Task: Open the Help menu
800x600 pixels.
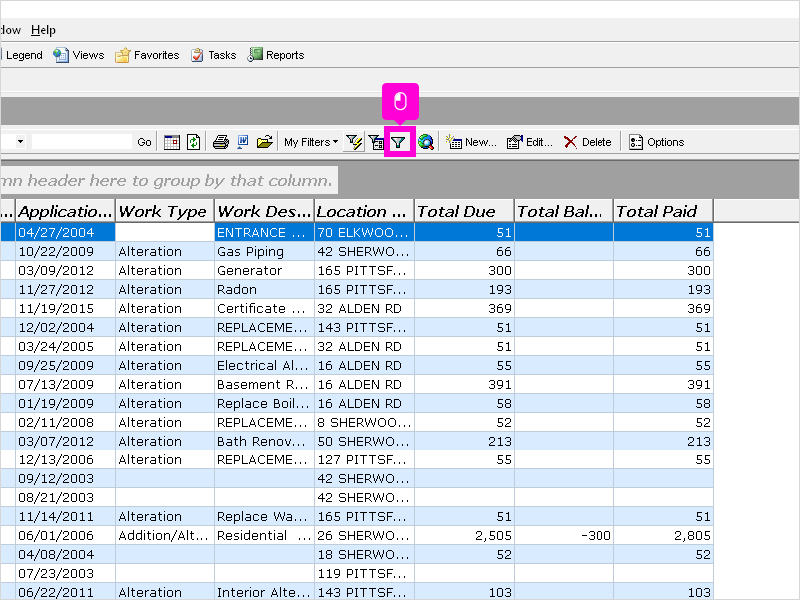Action: pos(43,30)
